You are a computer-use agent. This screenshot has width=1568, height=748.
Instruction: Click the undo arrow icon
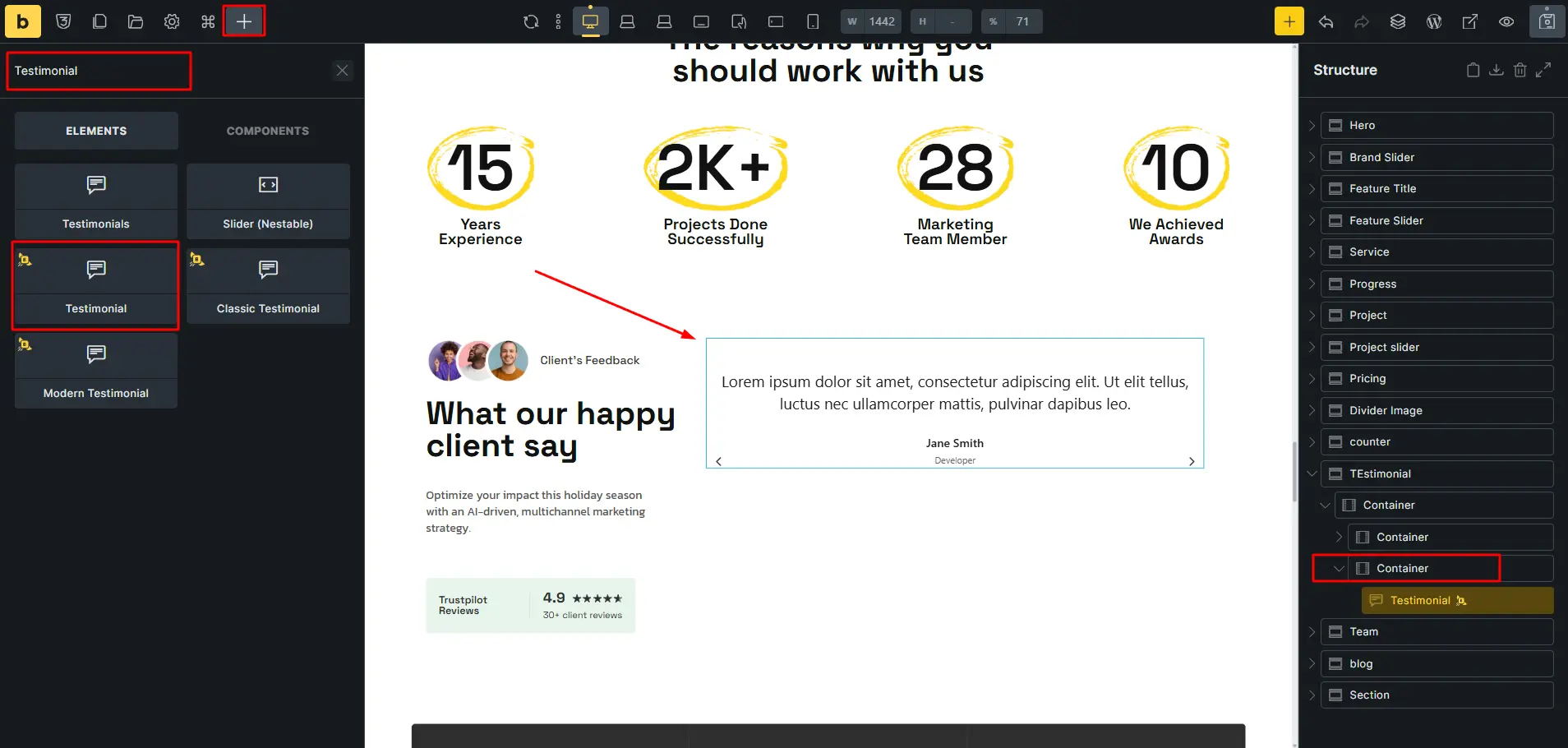point(1326,22)
